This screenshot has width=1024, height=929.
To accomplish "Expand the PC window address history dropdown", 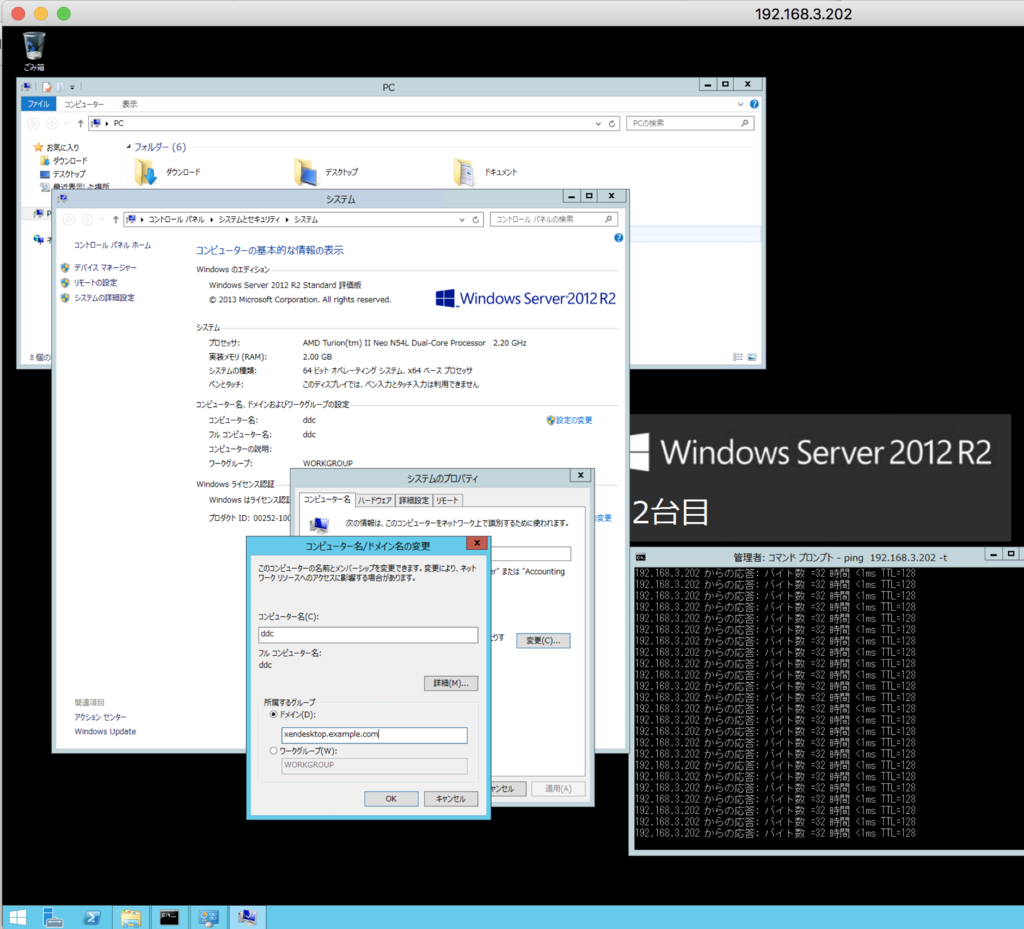I will tap(598, 123).
